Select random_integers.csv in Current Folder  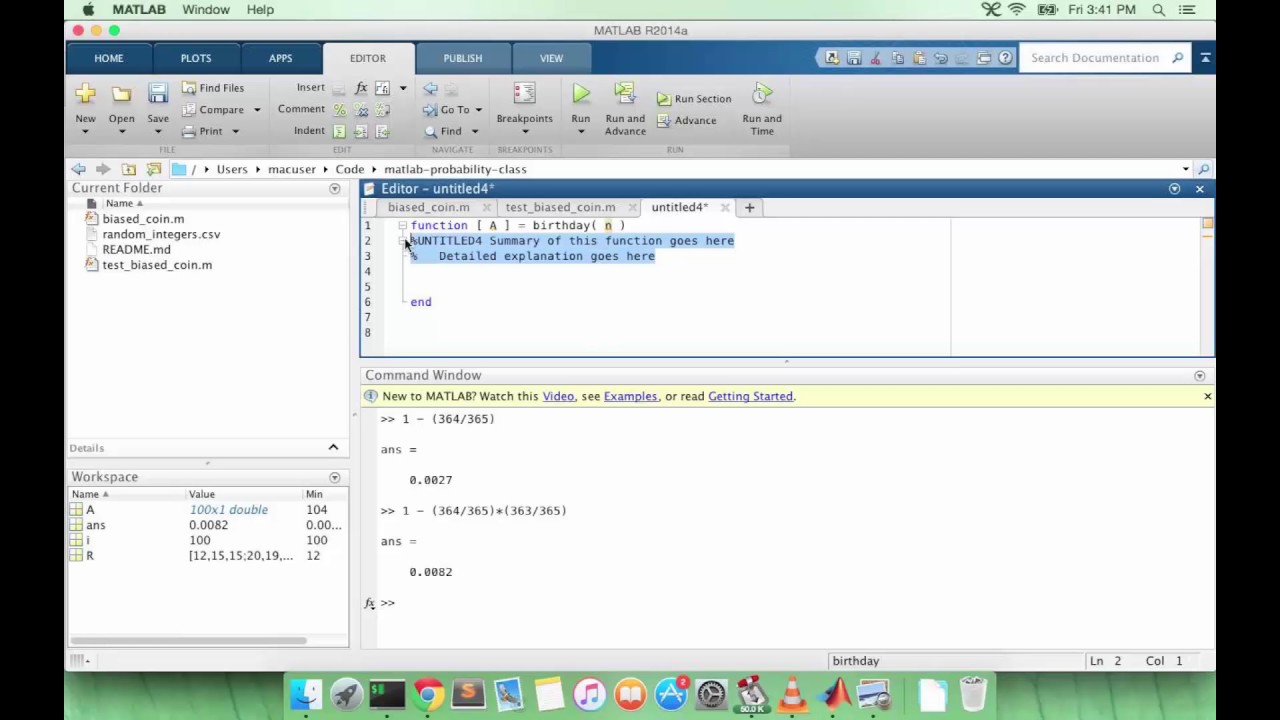[161, 234]
